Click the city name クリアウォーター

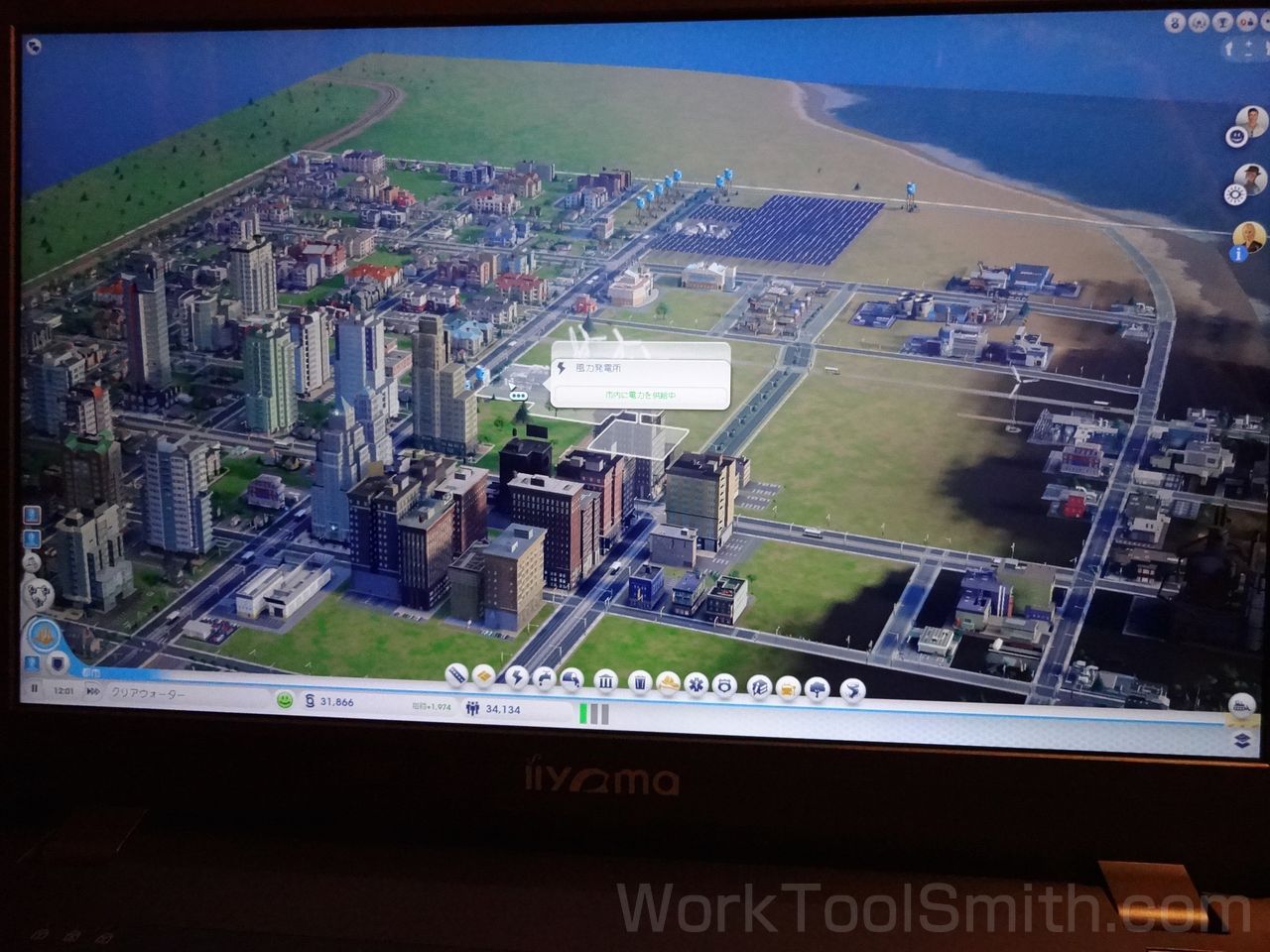148,694
